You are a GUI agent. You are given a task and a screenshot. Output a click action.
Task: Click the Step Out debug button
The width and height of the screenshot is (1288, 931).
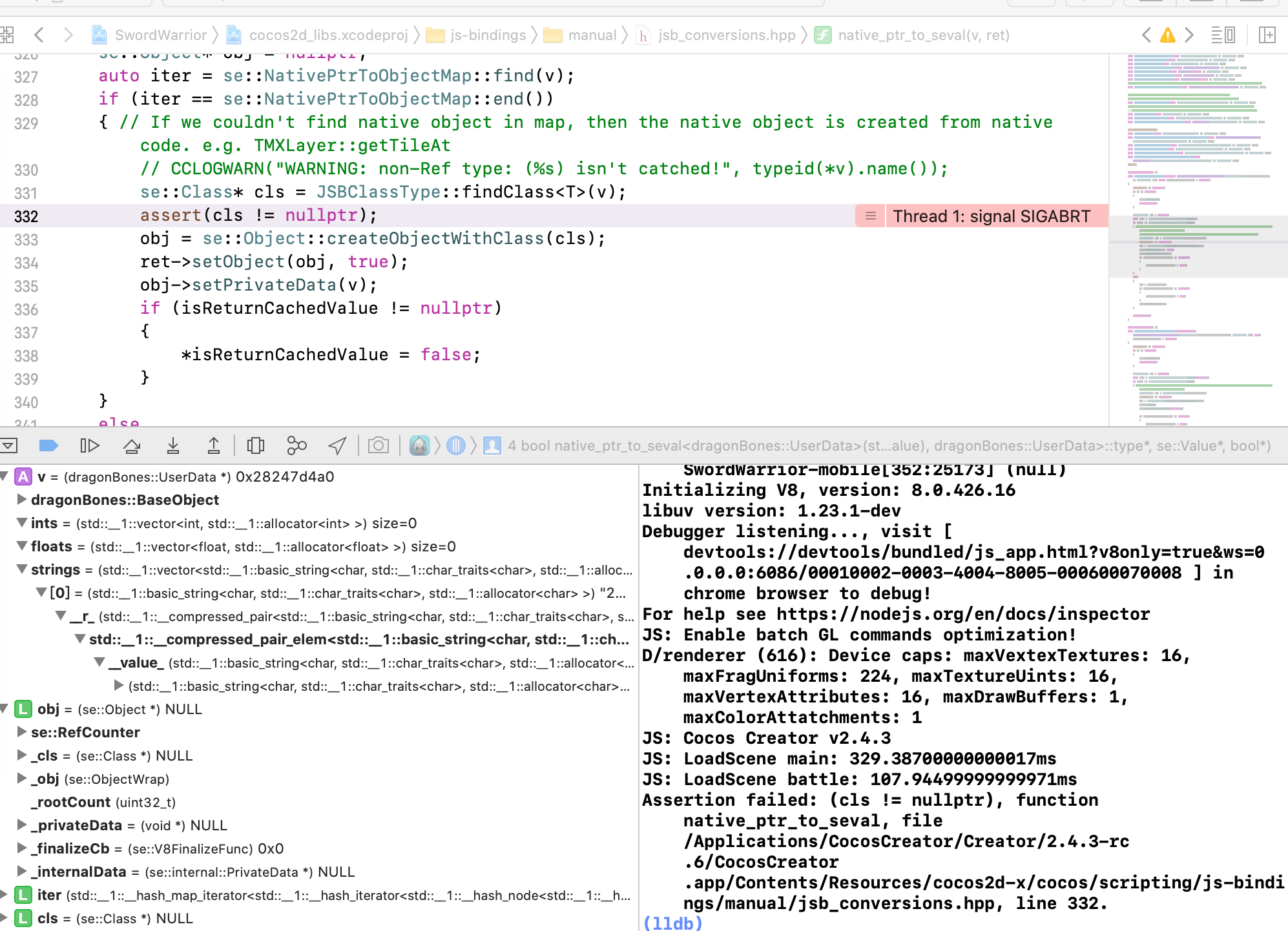click(214, 445)
